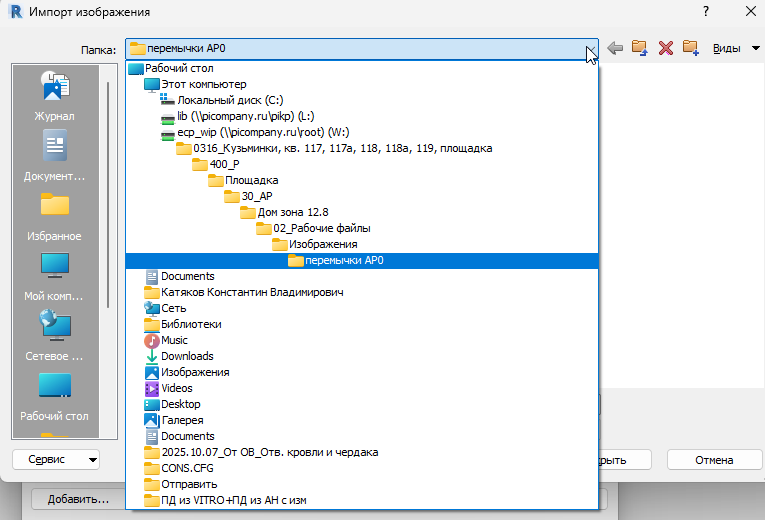Screen dimensions: 765x520
Task: Select the Галерея entry
Action: tap(362, 420)
